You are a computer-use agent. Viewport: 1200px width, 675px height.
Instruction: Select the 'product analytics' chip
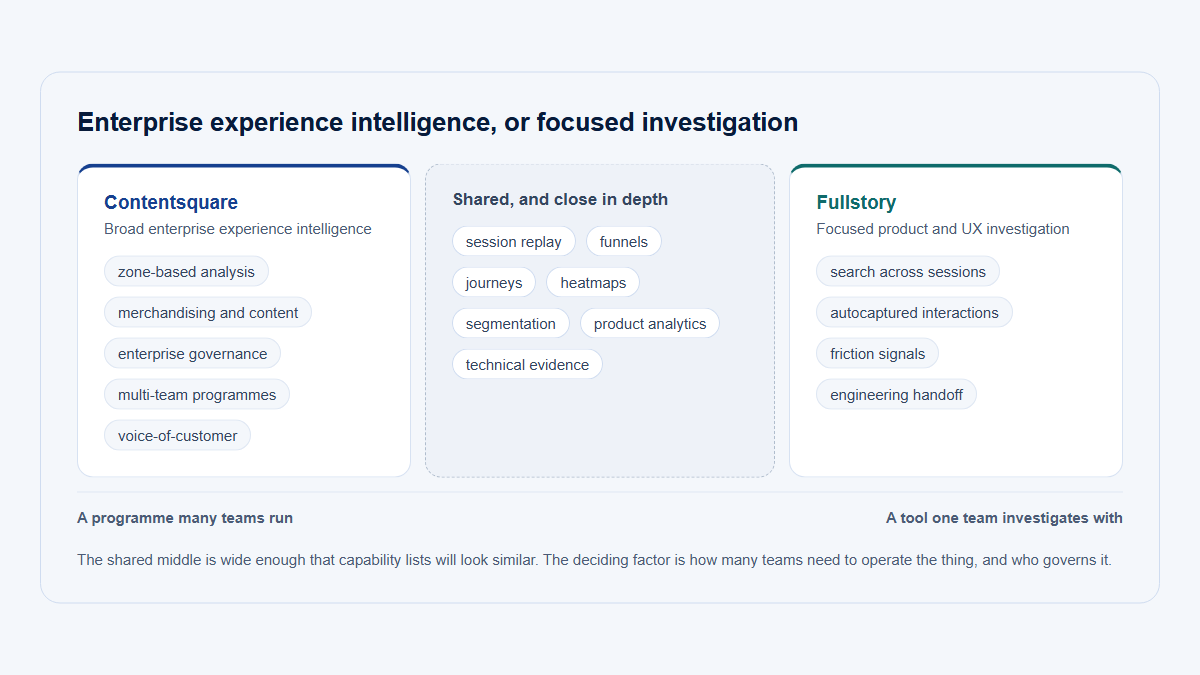point(650,324)
